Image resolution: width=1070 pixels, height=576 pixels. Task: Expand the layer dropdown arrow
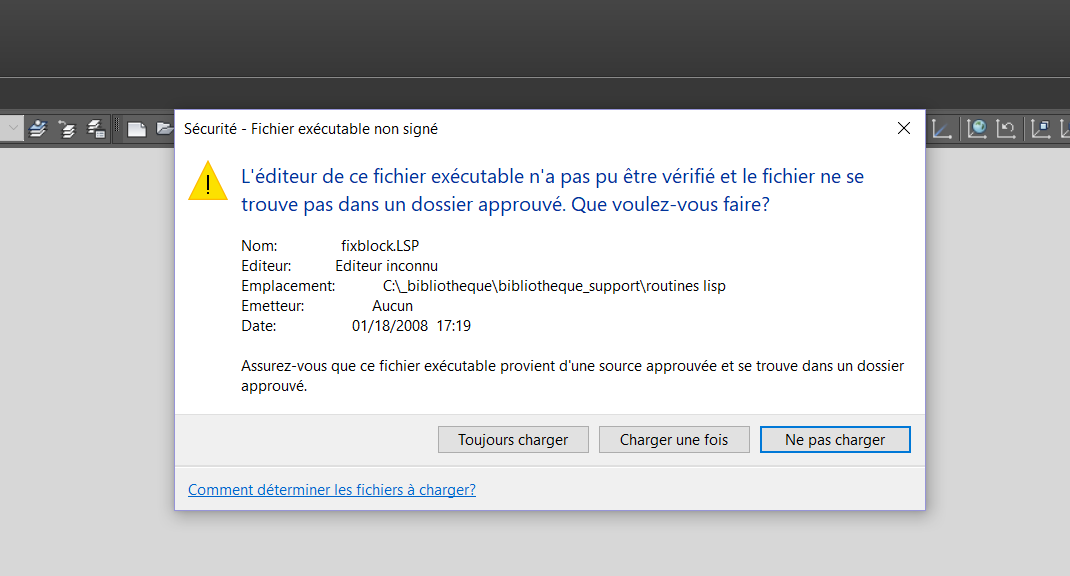point(13,128)
